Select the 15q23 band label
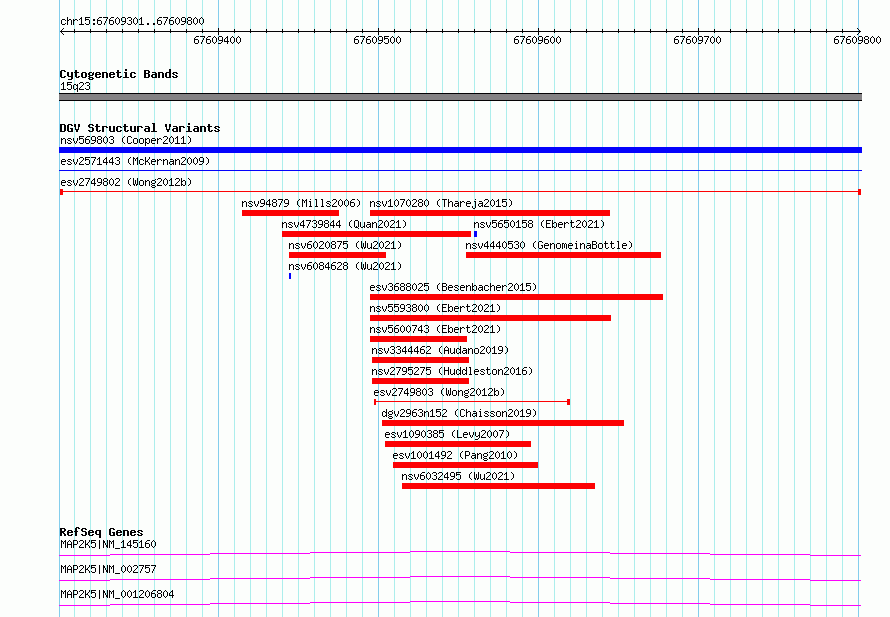This screenshot has height=617, width=890. tap(75, 86)
